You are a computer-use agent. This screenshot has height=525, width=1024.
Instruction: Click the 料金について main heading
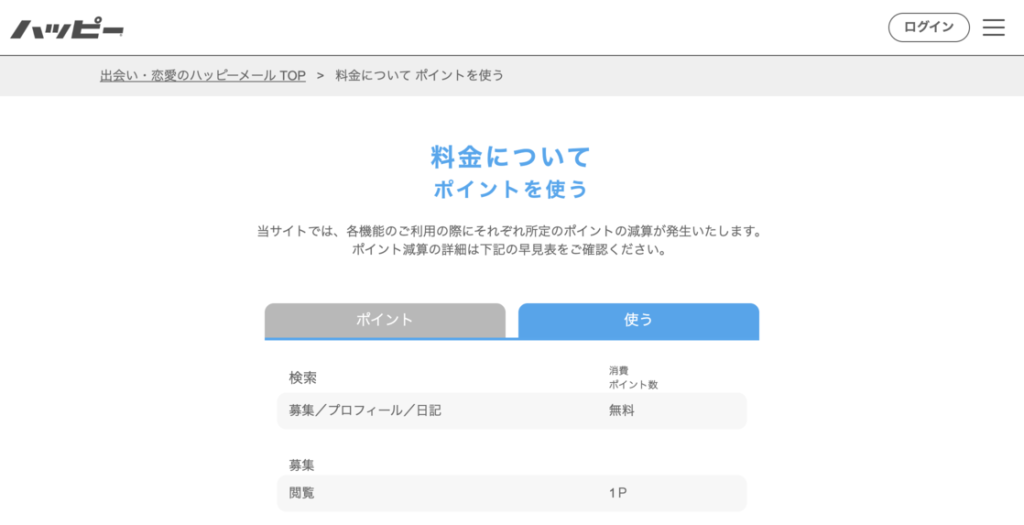pyautogui.click(x=511, y=157)
